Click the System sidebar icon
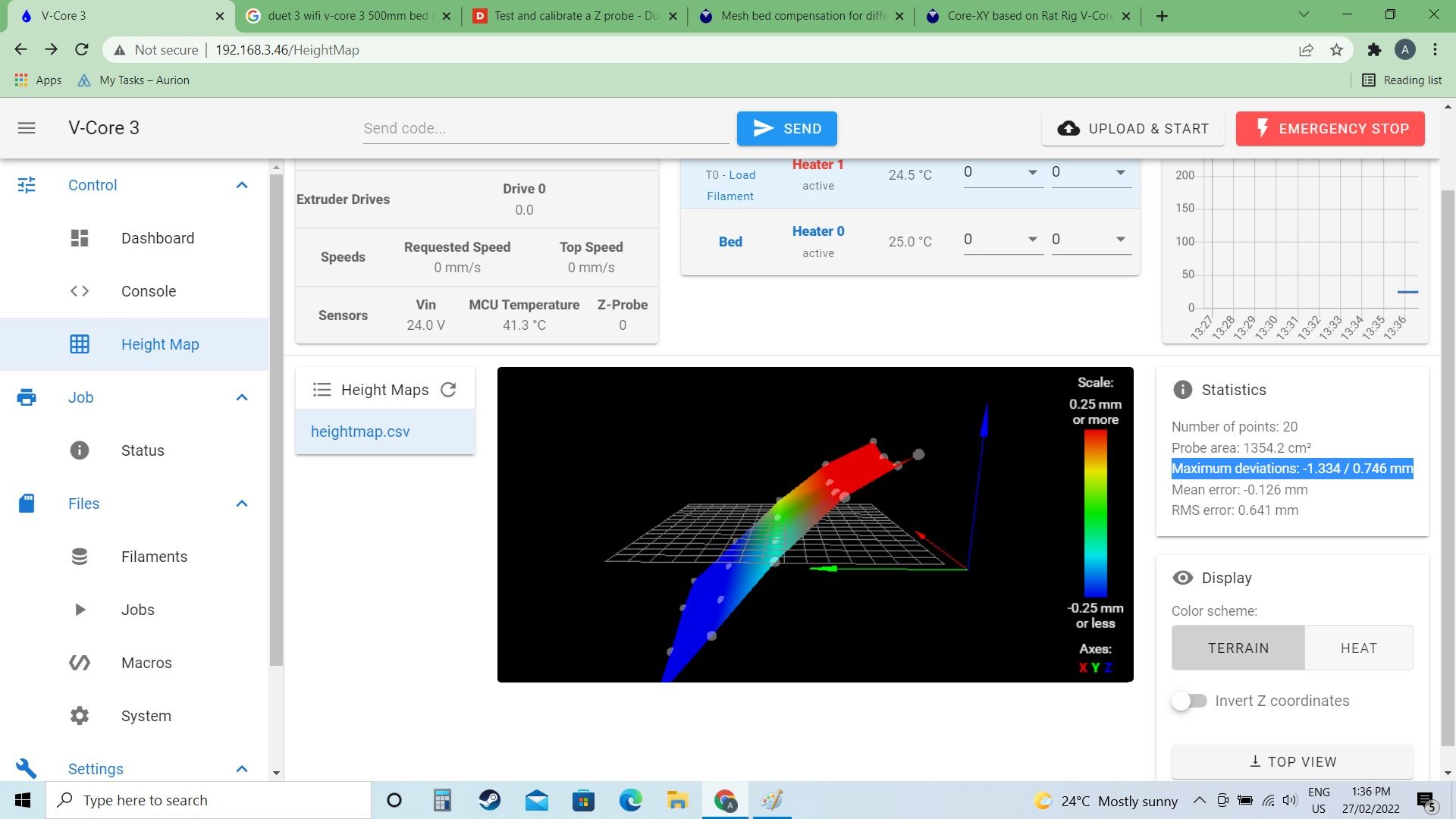This screenshot has height=819, width=1456. (x=79, y=715)
